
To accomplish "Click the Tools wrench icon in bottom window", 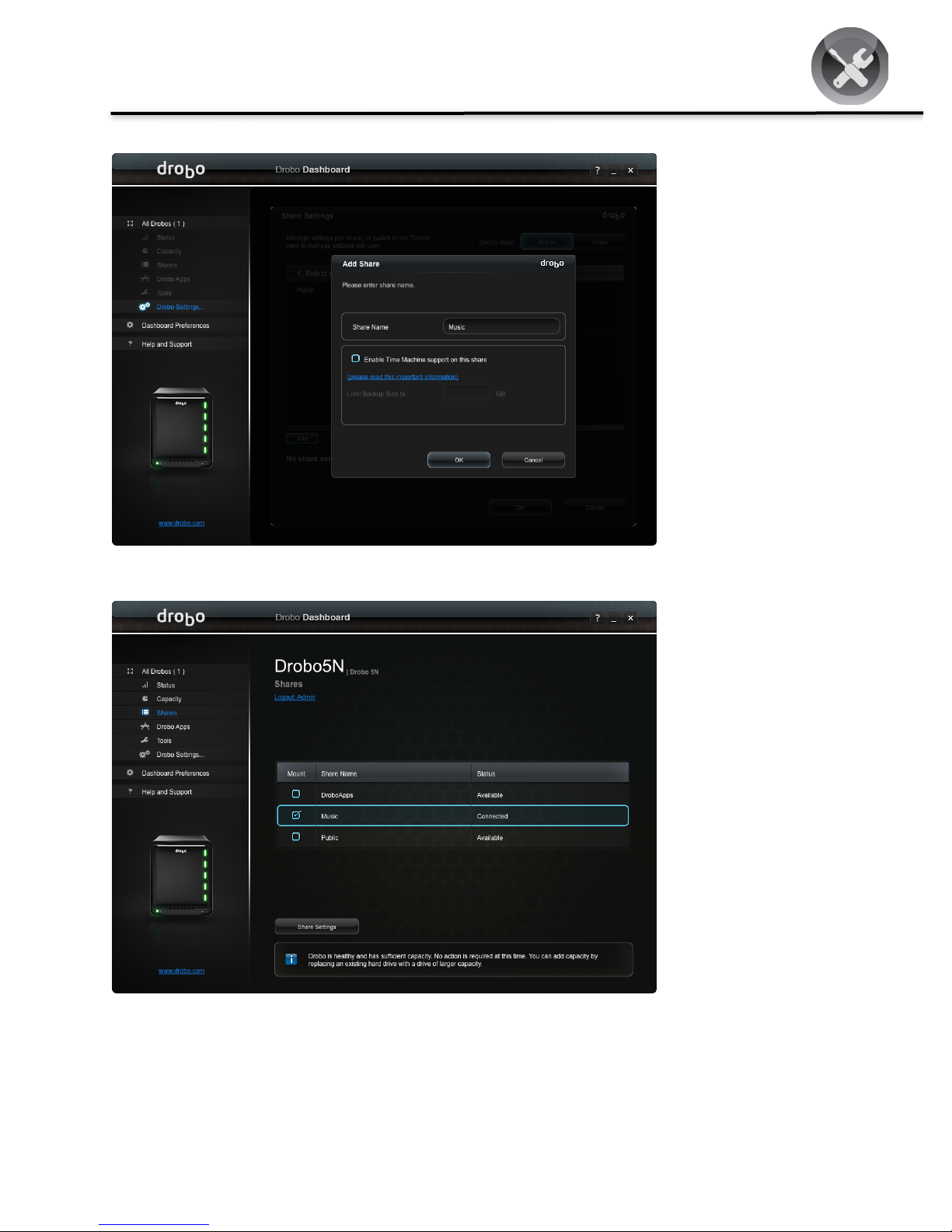I will [x=145, y=741].
